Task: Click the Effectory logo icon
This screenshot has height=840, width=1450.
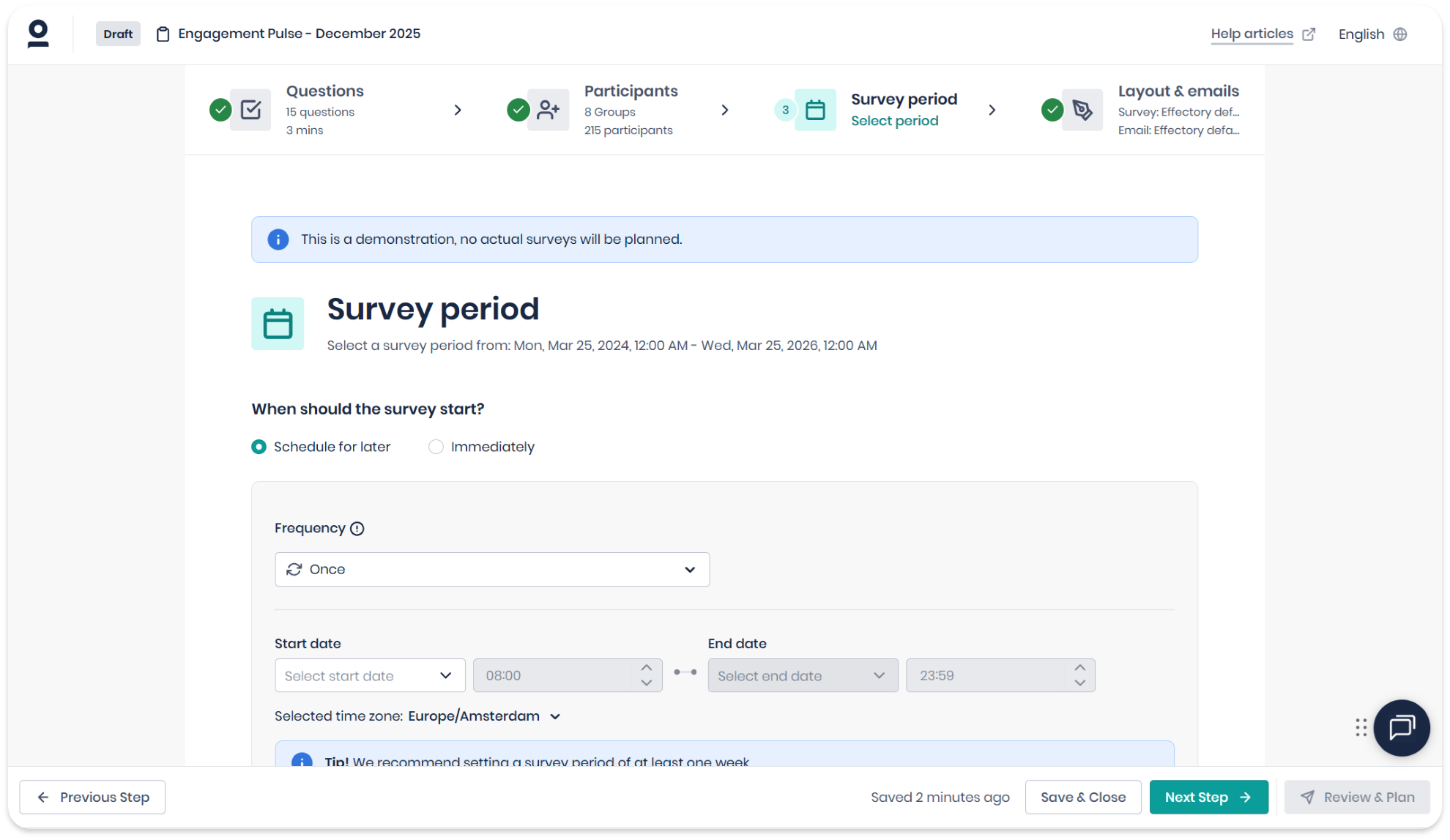Action: click(38, 34)
